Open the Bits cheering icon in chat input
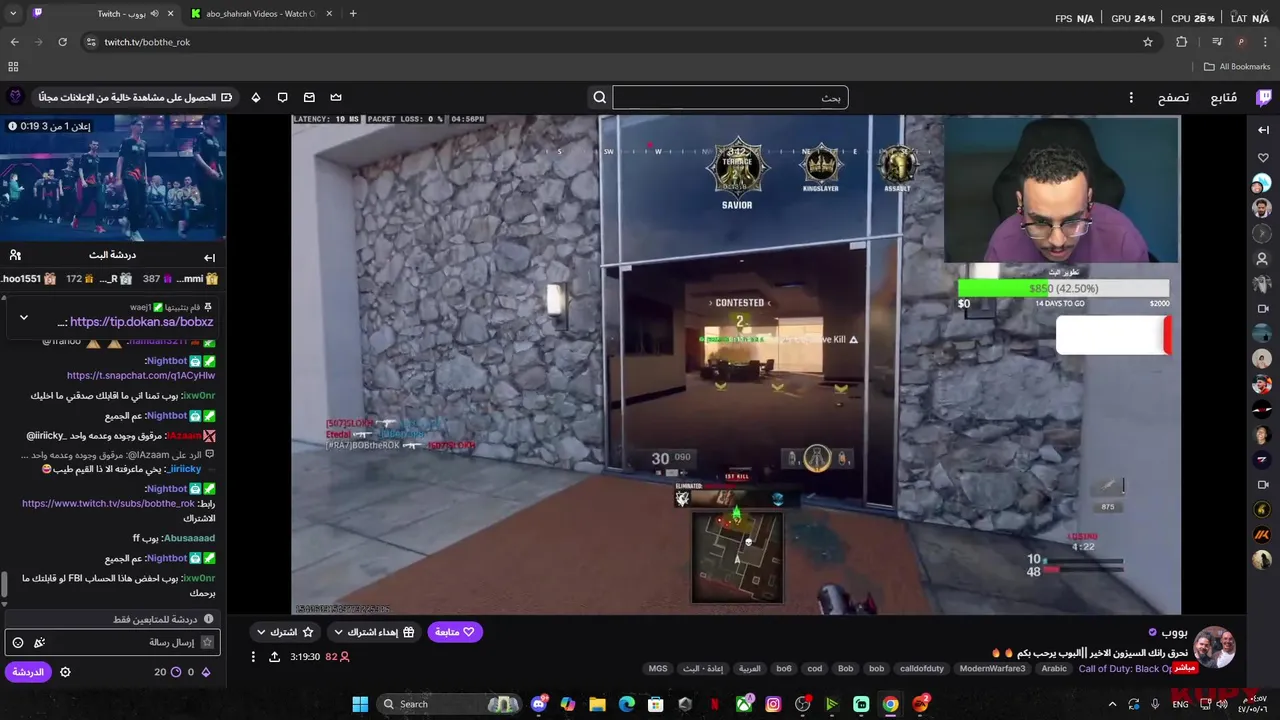The width and height of the screenshot is (1280, 720). [x=39, y=643]
